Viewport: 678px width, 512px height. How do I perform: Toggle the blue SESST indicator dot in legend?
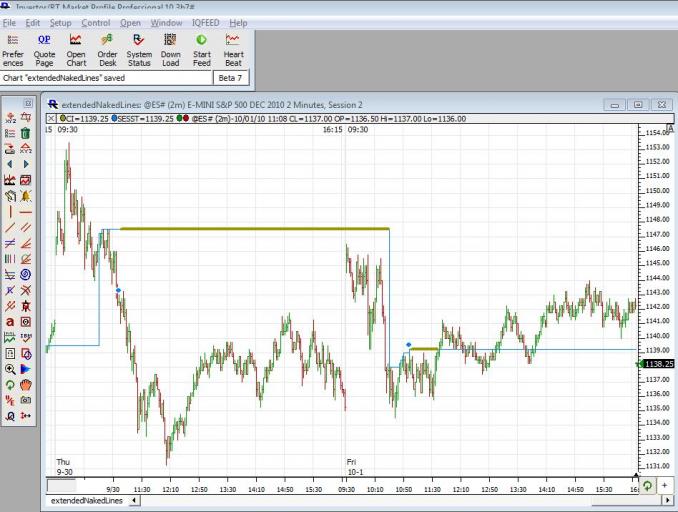115,118
